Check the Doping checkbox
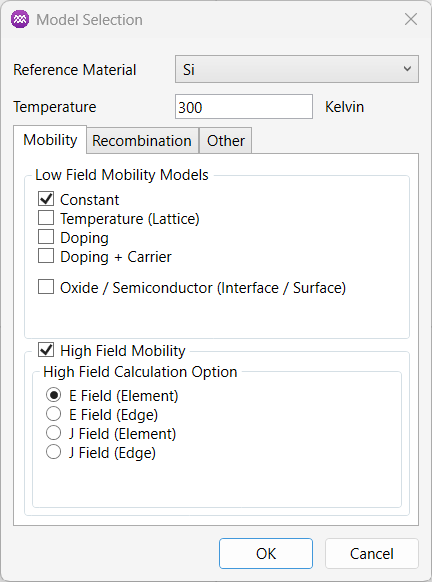This screenshot has width=432, height=582. pyautogui.click(x=46, y=237)
